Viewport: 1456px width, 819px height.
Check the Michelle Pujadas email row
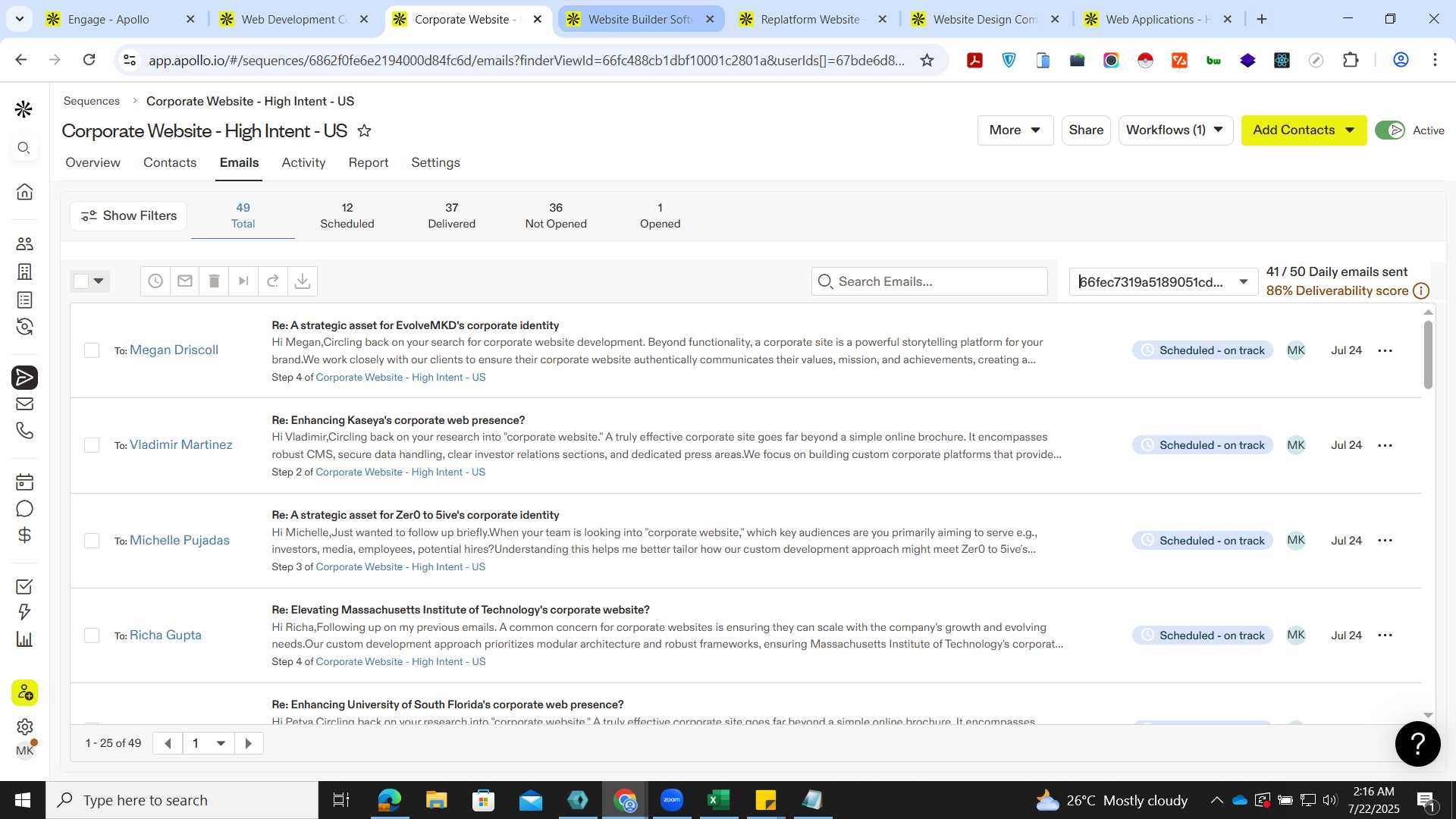[x=92, y=541]
